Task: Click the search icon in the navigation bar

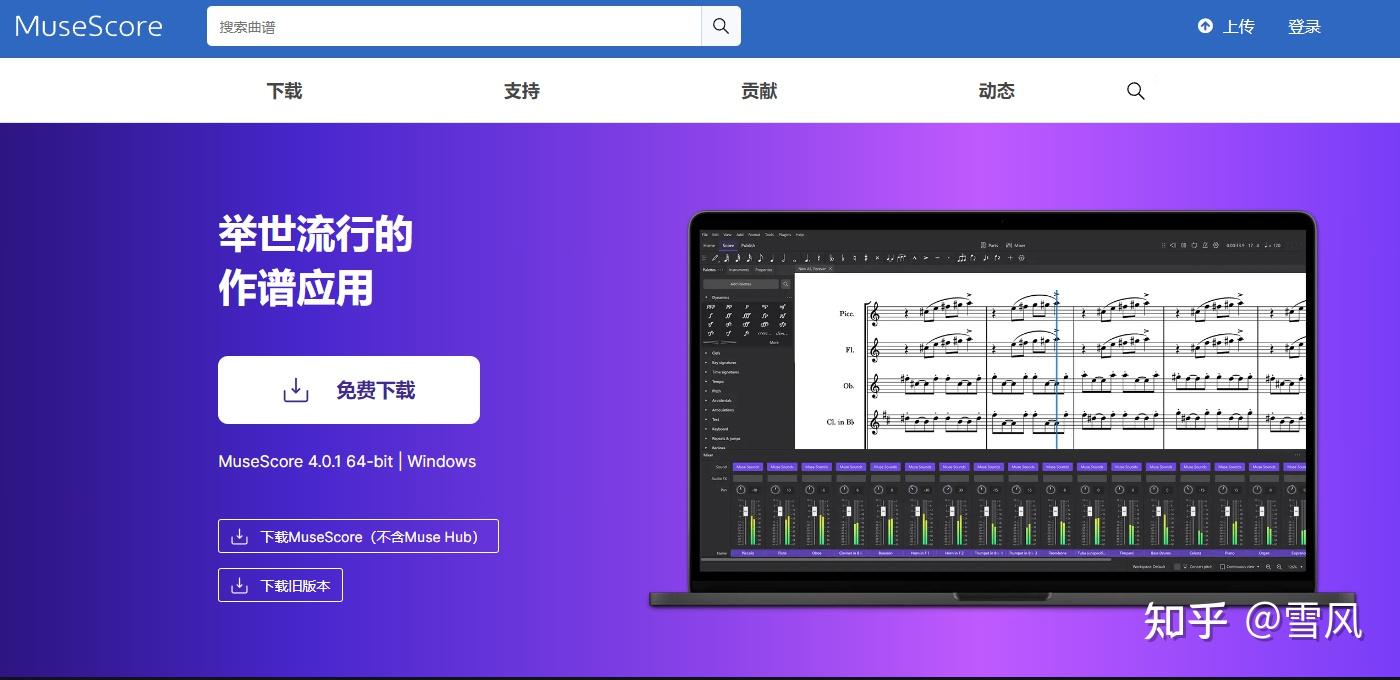Action: (1135, 90)
